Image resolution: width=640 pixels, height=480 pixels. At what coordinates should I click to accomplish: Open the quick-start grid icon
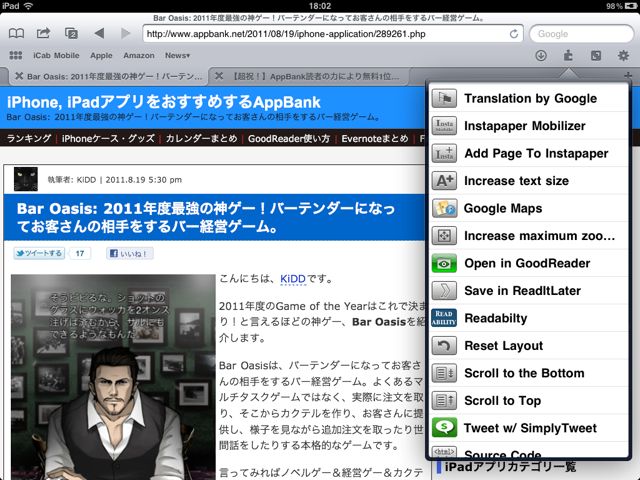pyautogui.click(x=16, y=55)
